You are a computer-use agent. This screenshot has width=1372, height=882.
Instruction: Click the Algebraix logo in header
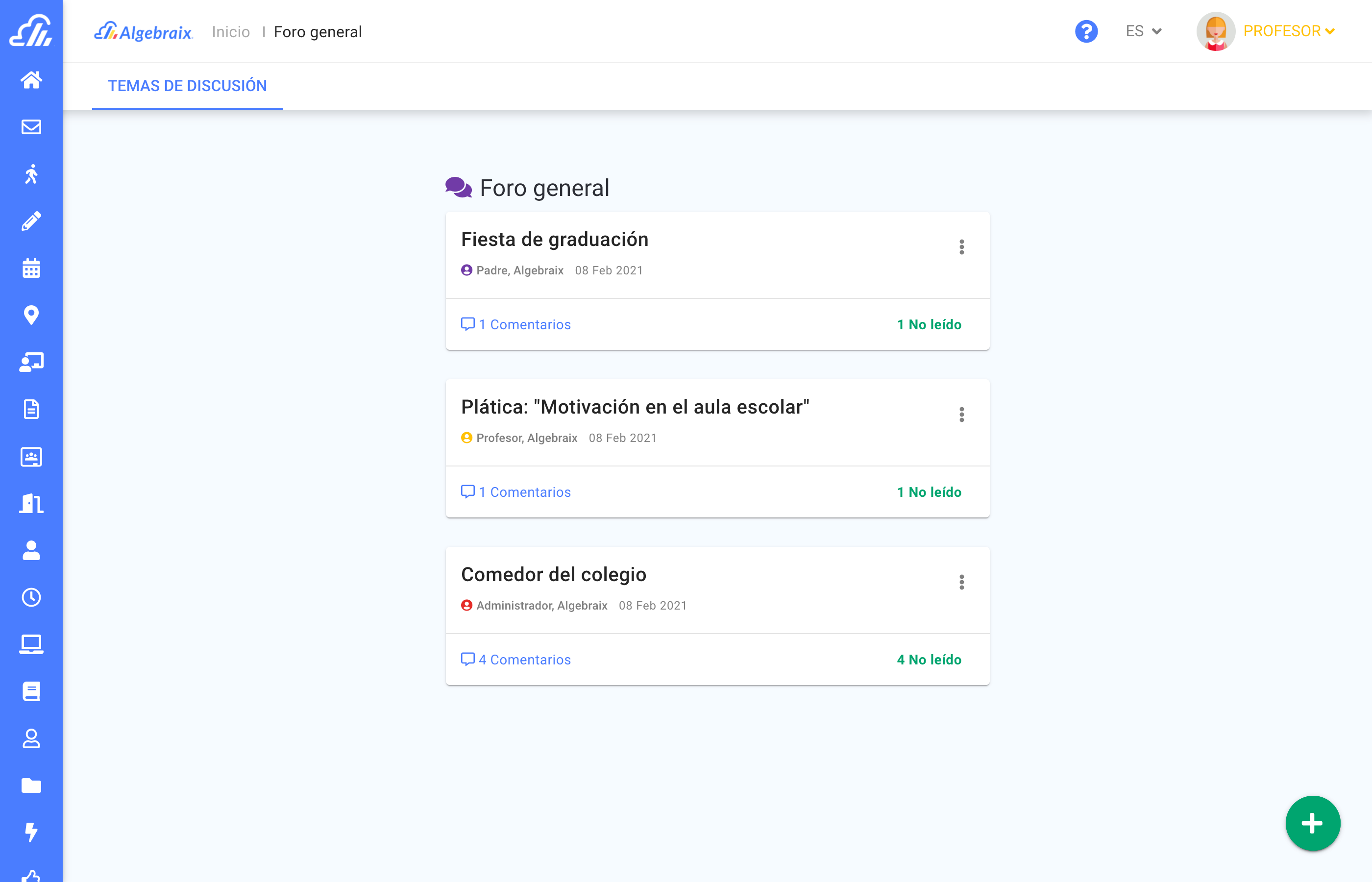tap(143, 32)
